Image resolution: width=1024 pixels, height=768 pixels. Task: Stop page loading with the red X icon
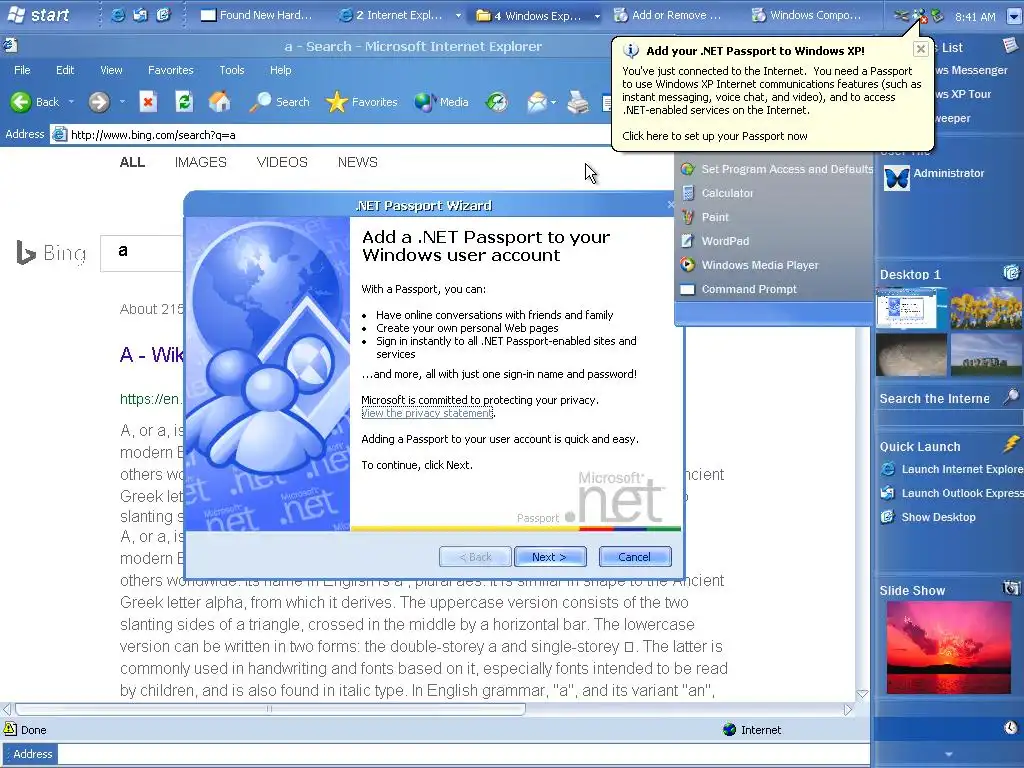[148, 102]
